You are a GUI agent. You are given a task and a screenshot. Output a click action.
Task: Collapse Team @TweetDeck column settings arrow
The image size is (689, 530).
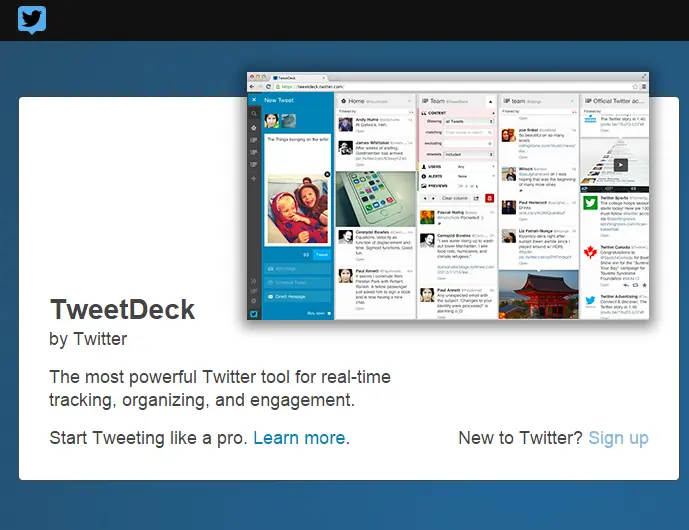(x=490, y=102)
